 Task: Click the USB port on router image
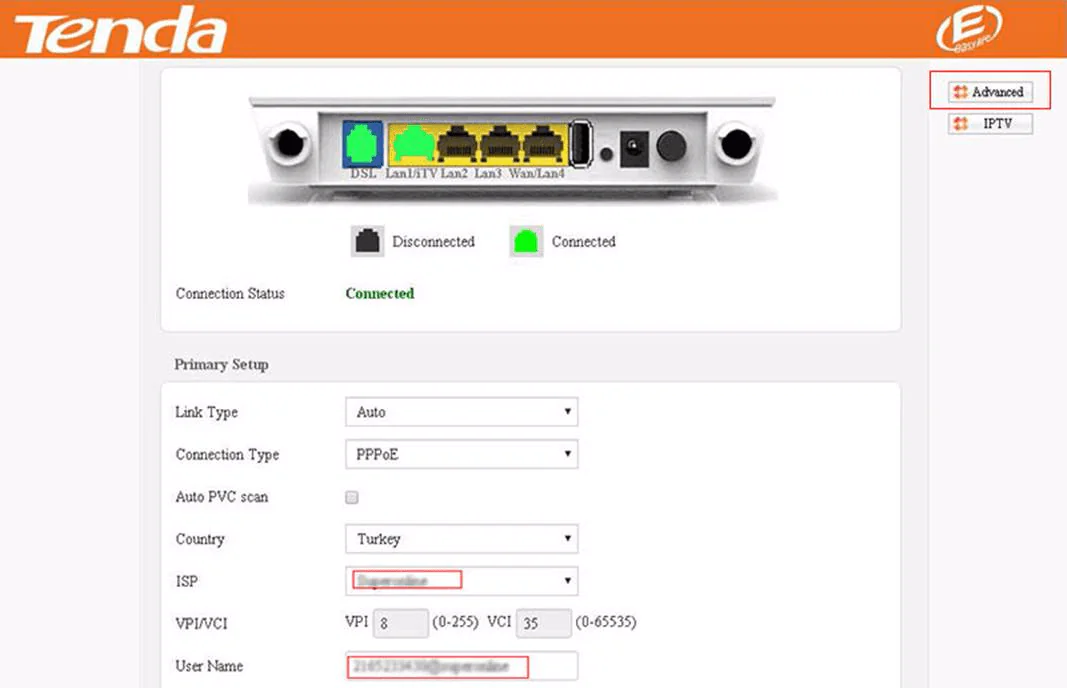click(580, 144)
